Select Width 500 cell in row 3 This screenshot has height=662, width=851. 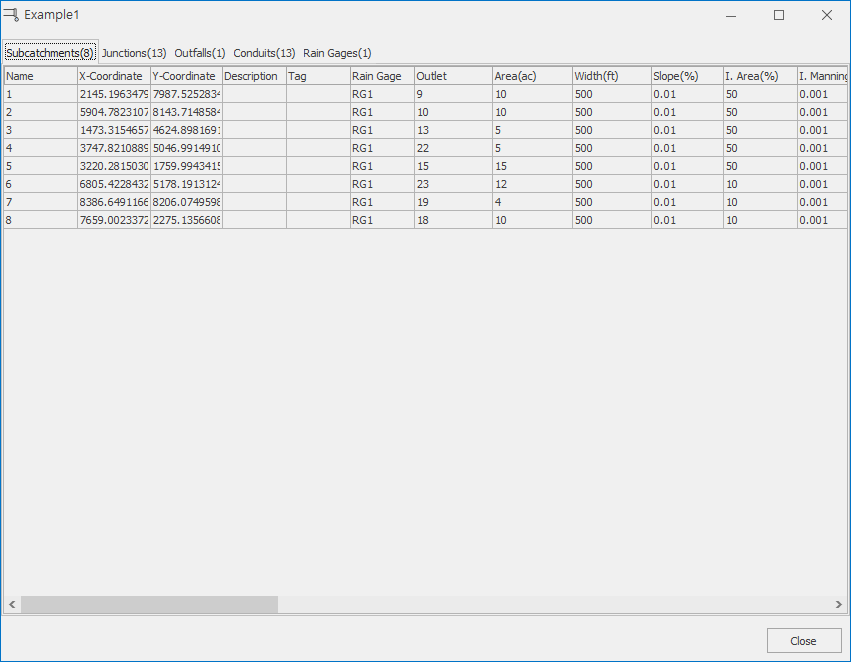[612, 130]
